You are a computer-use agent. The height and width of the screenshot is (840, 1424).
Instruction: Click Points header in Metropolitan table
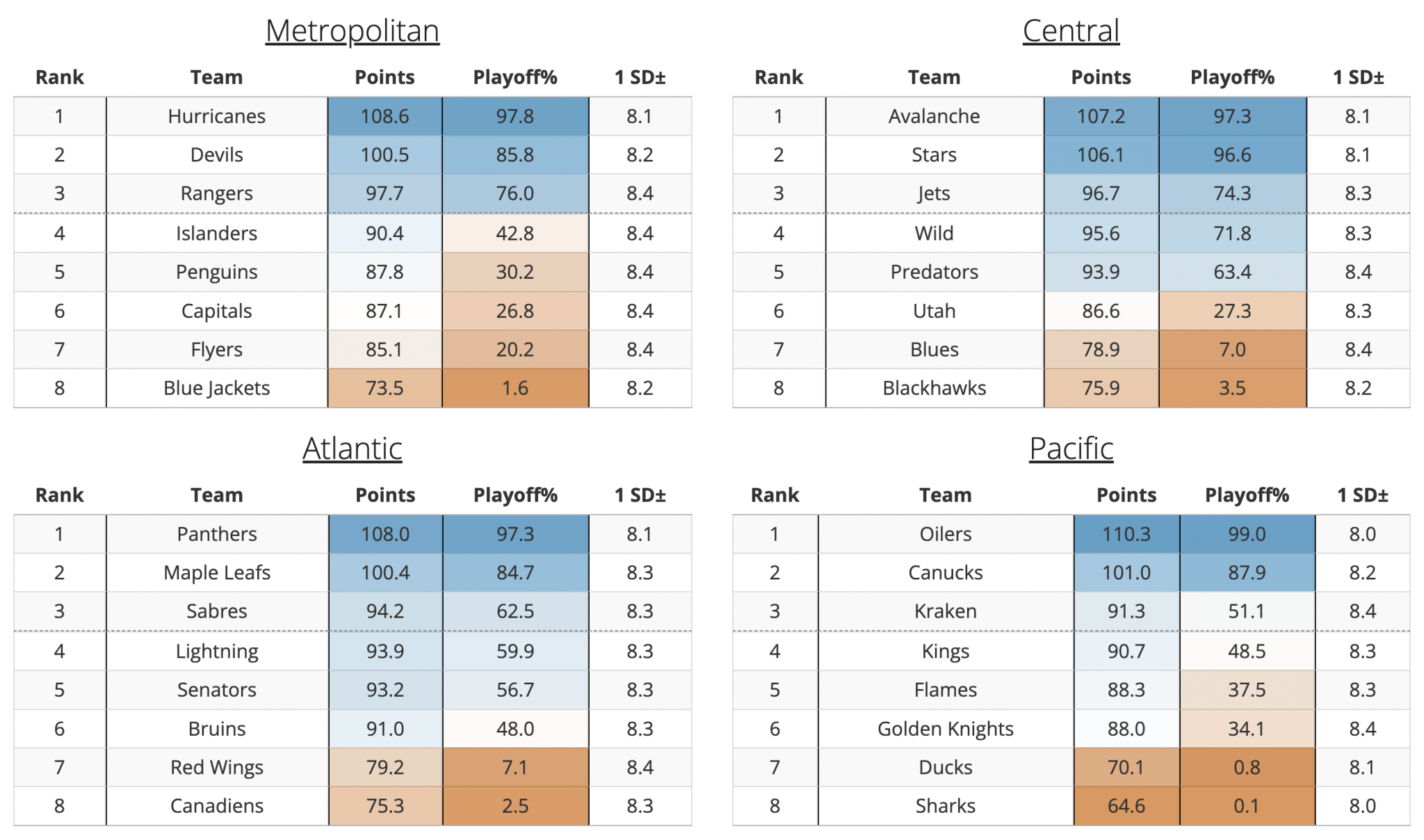[385, 77]
